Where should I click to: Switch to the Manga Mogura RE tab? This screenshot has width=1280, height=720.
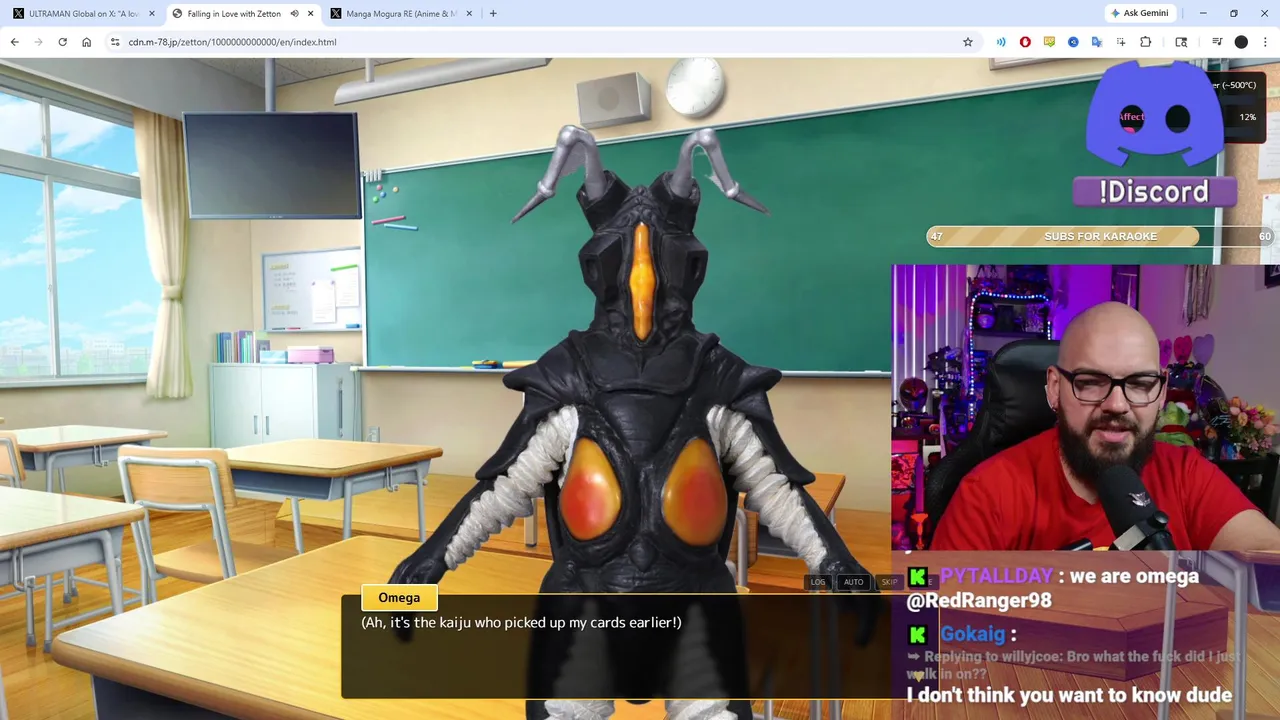400,14
